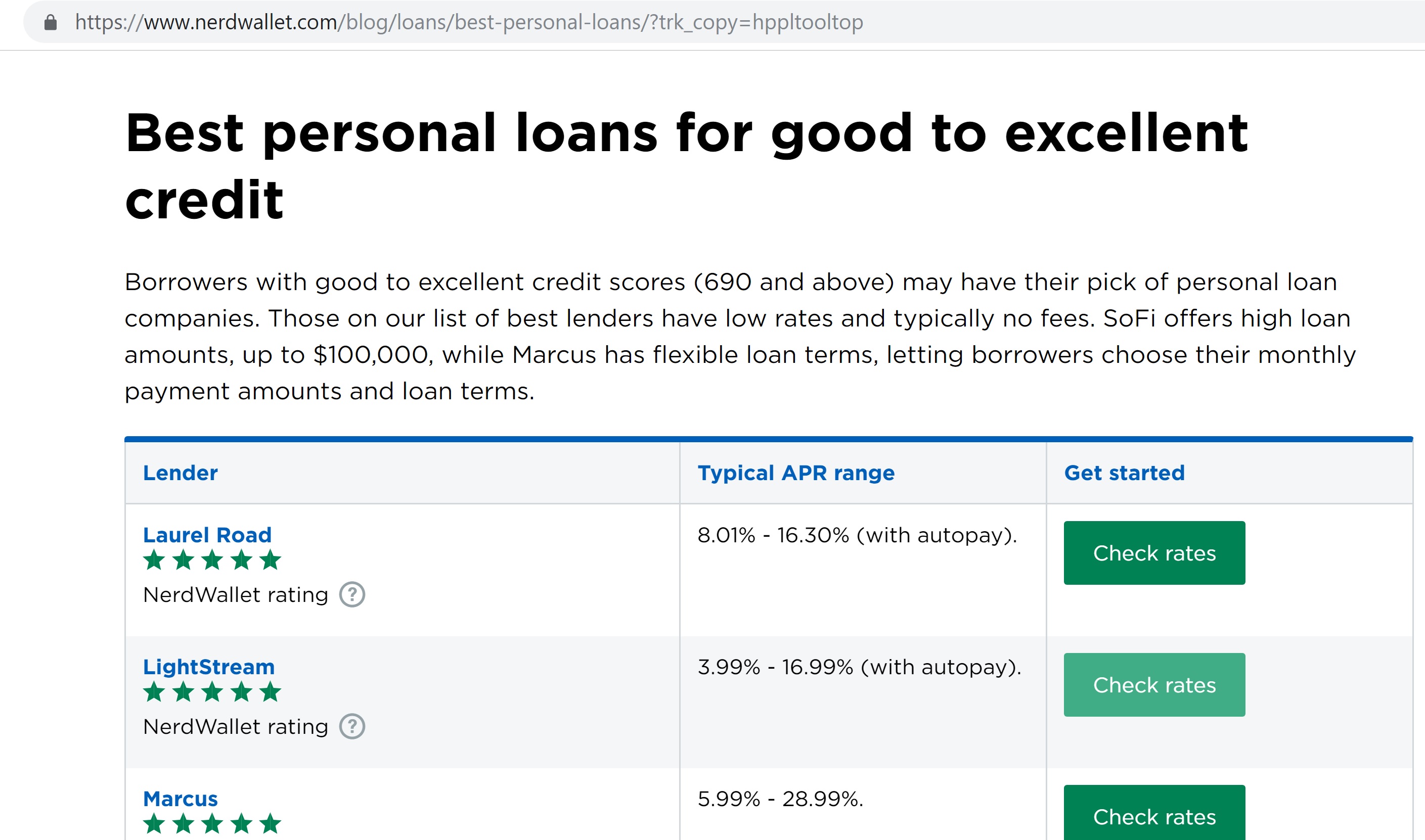
Task: Check rates for LightStream
Action: point(1154,685)
